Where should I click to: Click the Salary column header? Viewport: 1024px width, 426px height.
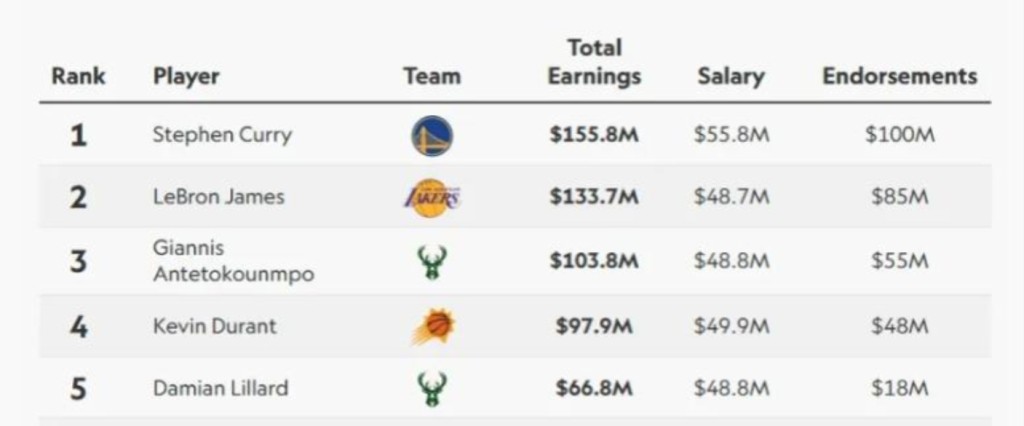[x=731, y=76]
